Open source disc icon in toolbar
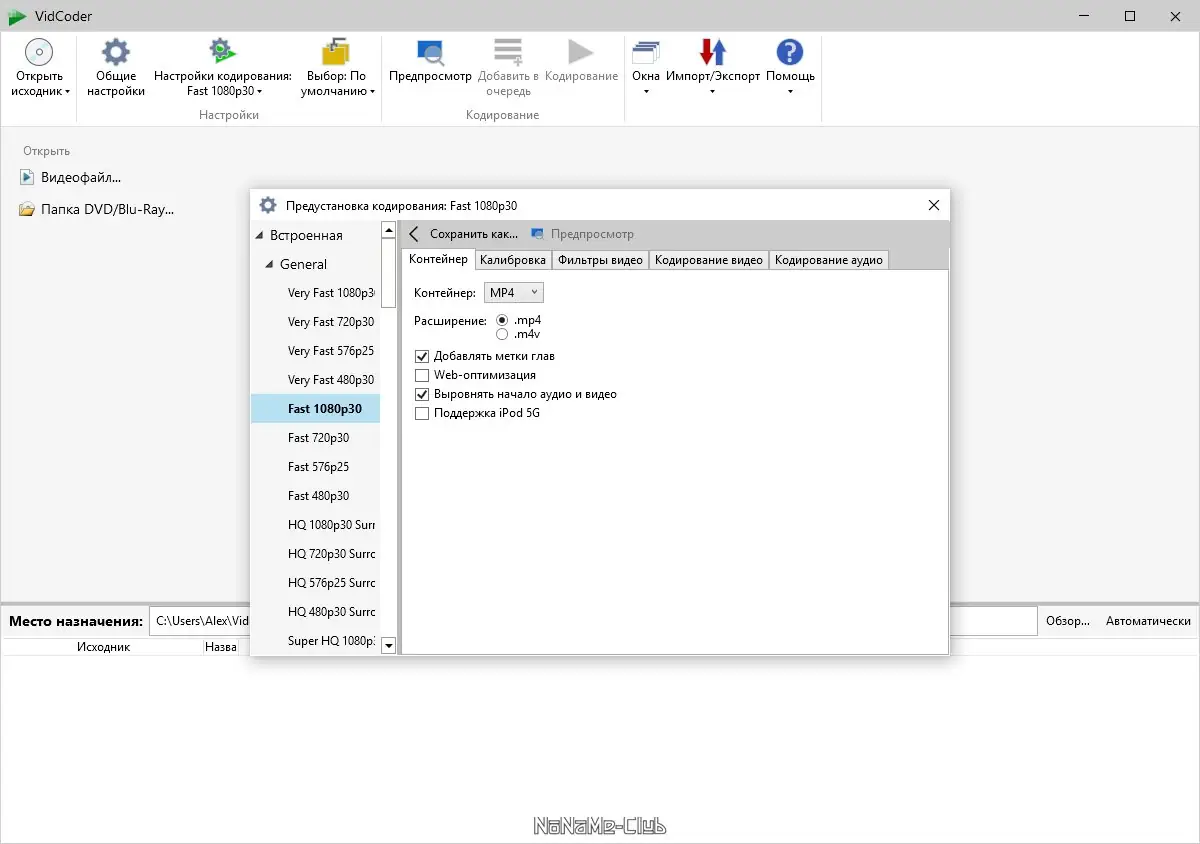Image resolution: width=1200 pixels, height=844 pixels. [x=38, y=52]
